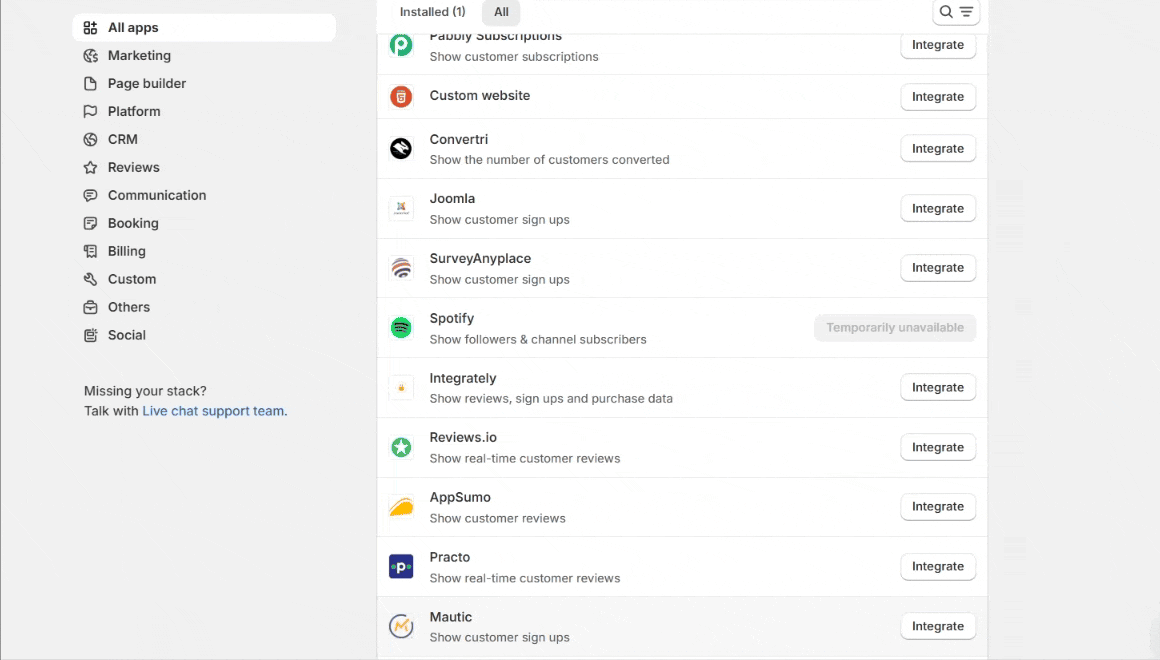
Task: Click the AppSumo logo icon
Action: click(x=401, y=507)
